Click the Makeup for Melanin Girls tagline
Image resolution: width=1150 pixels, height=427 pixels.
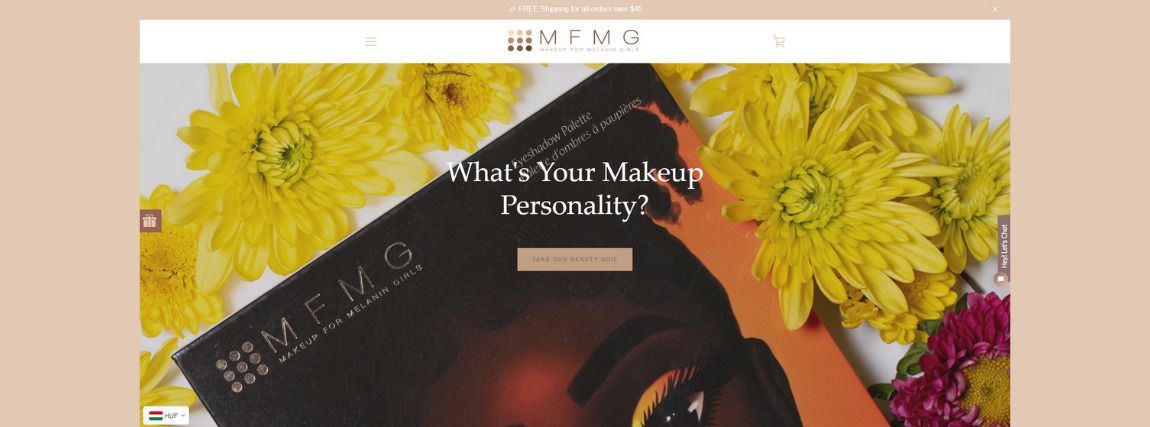(589, 49)
